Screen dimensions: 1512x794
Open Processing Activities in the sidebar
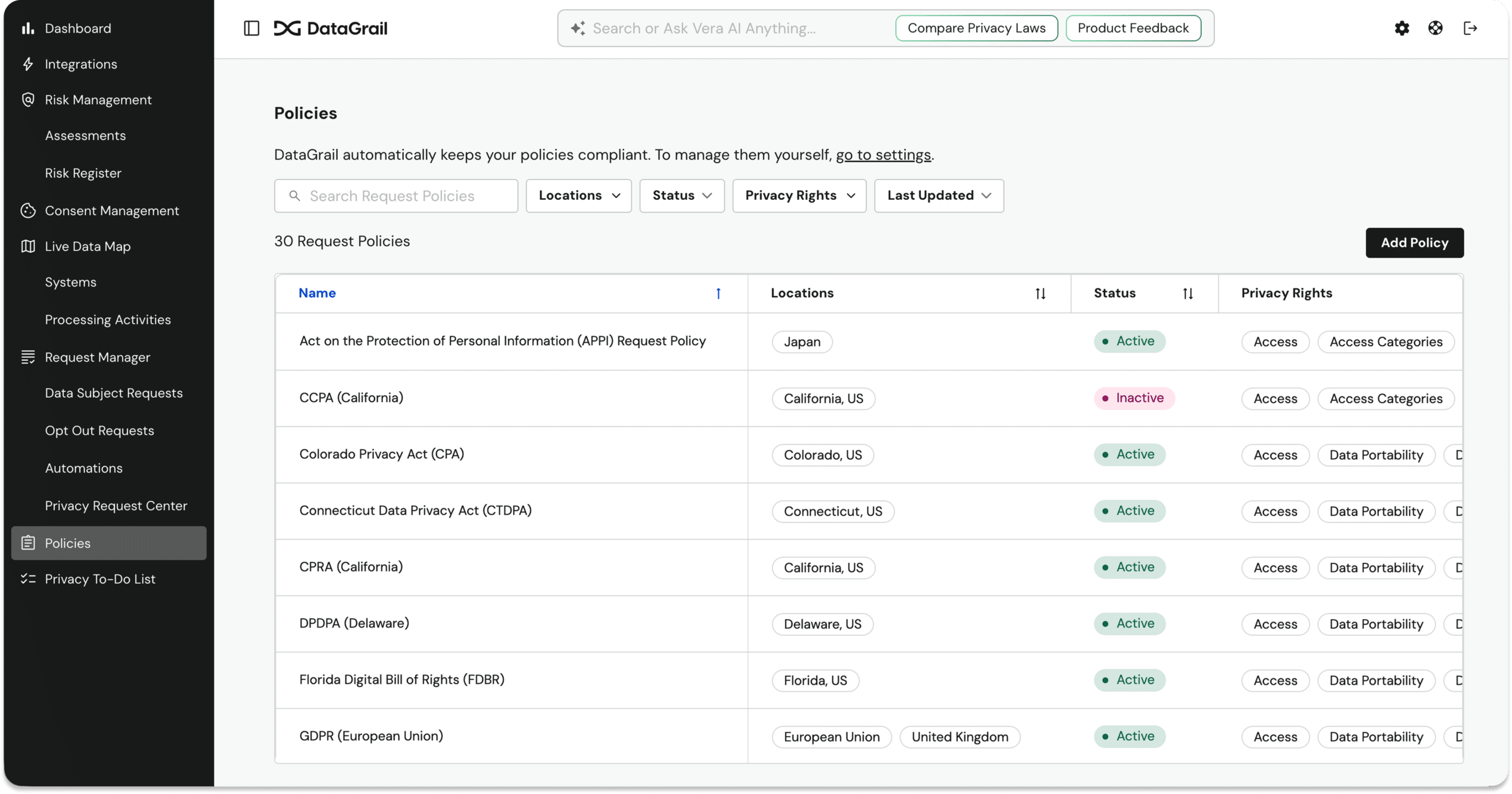[108, 320]
